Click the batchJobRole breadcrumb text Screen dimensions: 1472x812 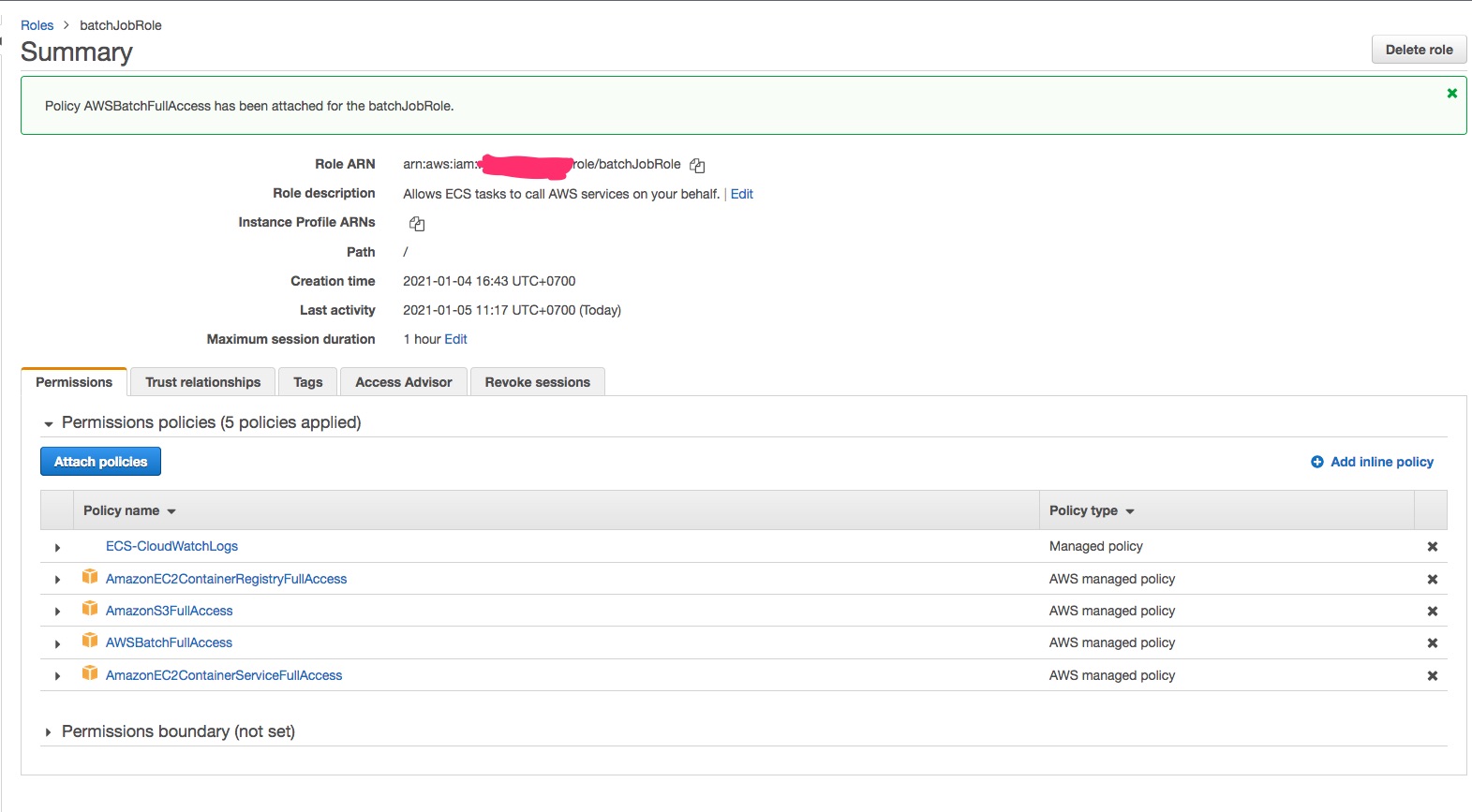click(x=121, y=25)
